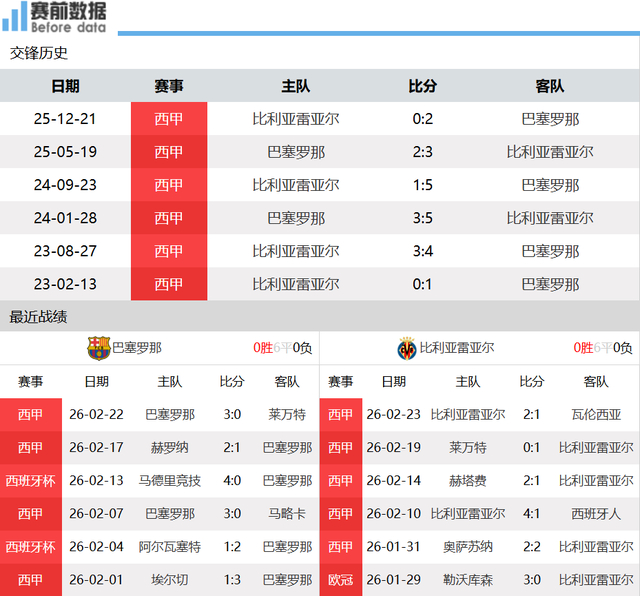Click 比利亚雷亚尔 home team on 24-09-23 row
Screen dimensions: 640x596
coord(296,185)
